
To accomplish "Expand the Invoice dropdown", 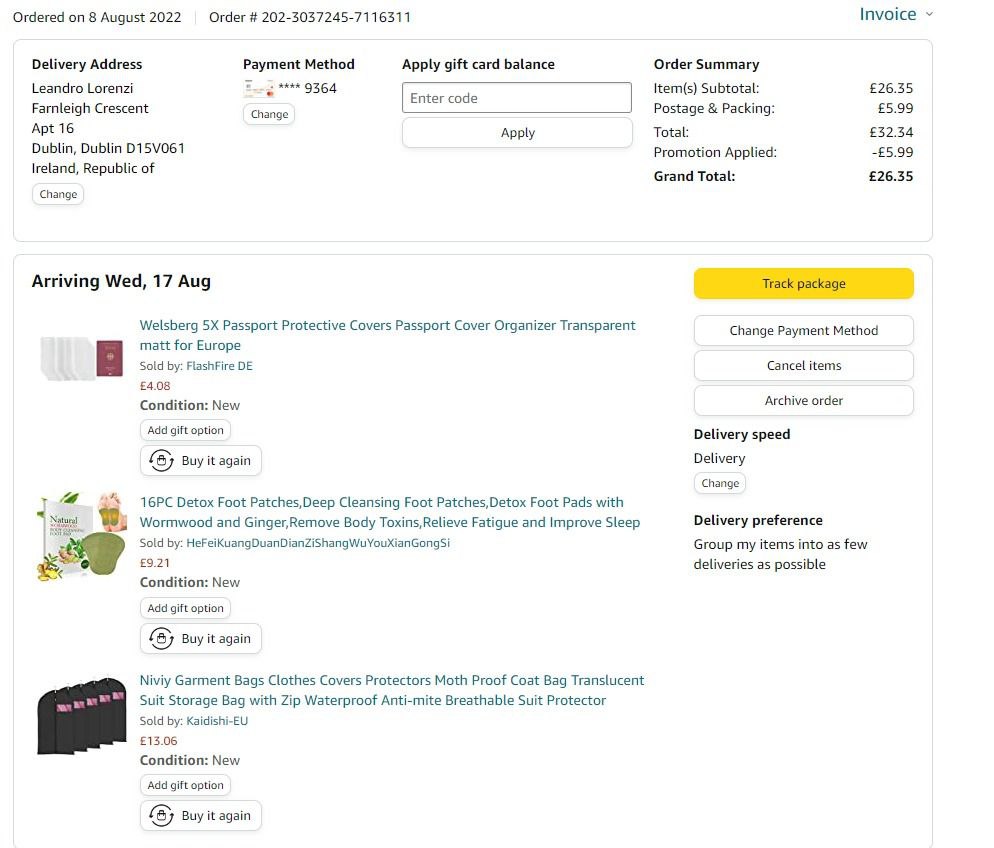I will (x=896, y=14).
